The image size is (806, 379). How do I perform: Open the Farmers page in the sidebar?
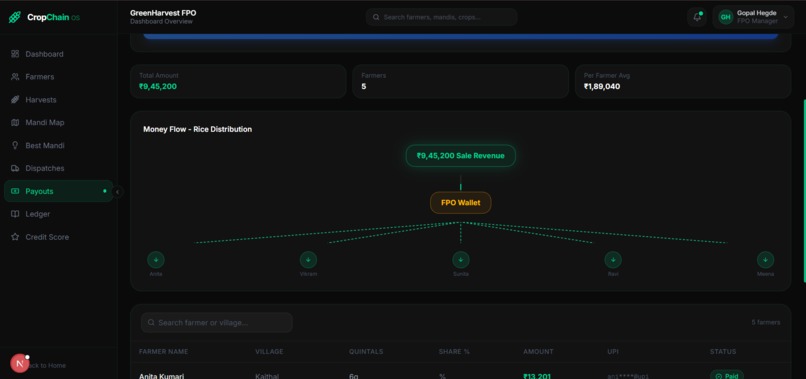tap(59, 77)
